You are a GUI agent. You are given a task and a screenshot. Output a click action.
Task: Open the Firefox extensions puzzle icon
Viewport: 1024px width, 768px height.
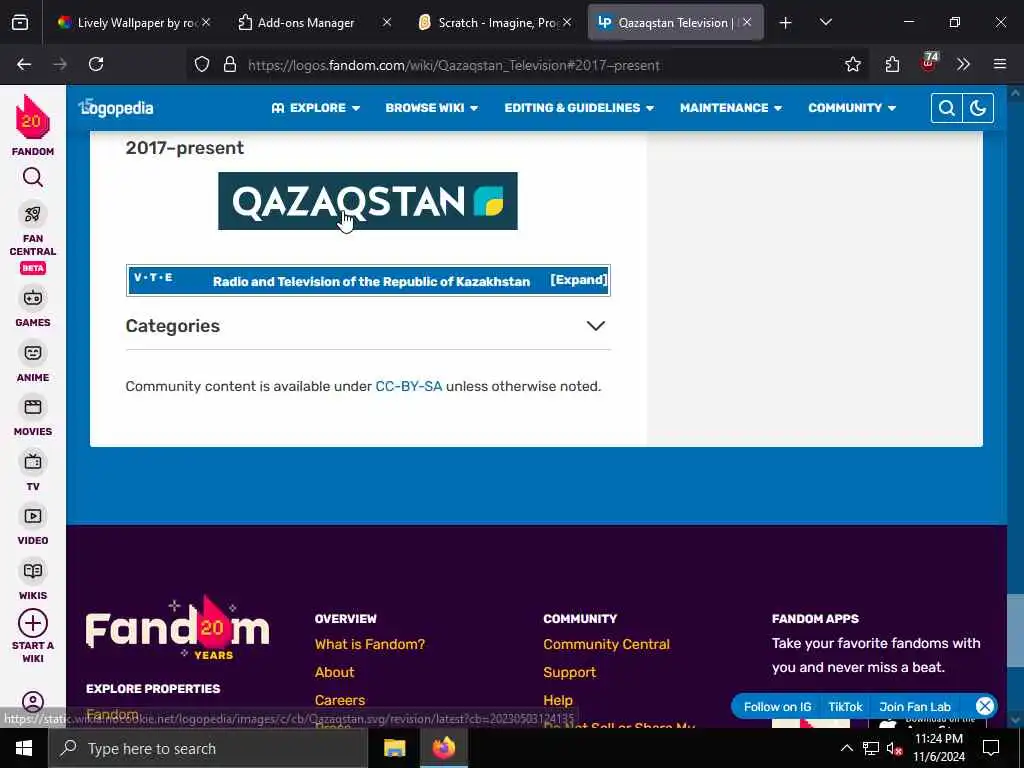click(x=892, y=64)
